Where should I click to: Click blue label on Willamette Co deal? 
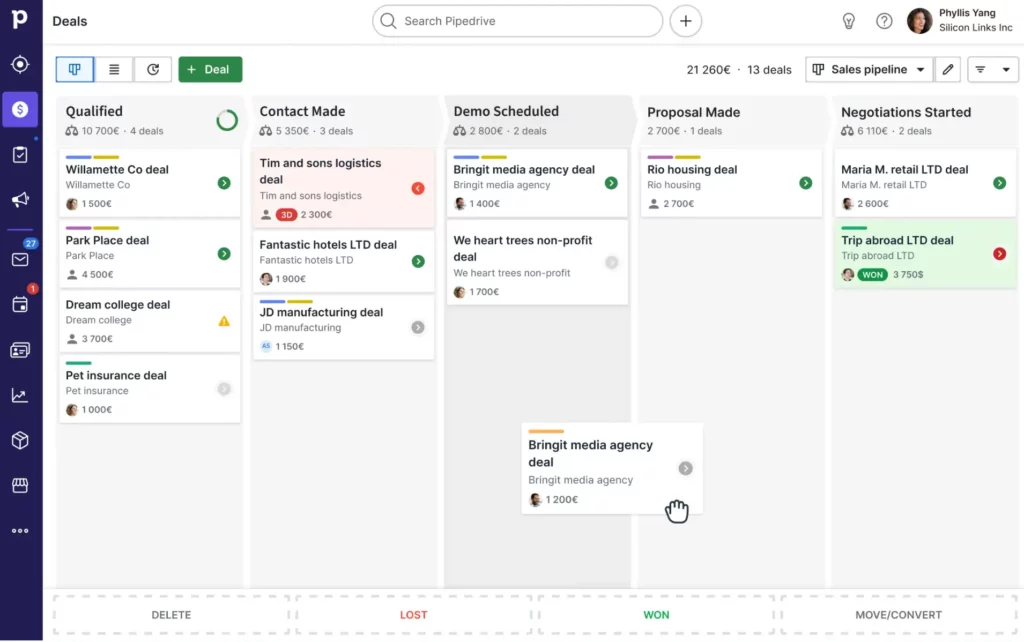pyautogui.click(x=78, y=157)
